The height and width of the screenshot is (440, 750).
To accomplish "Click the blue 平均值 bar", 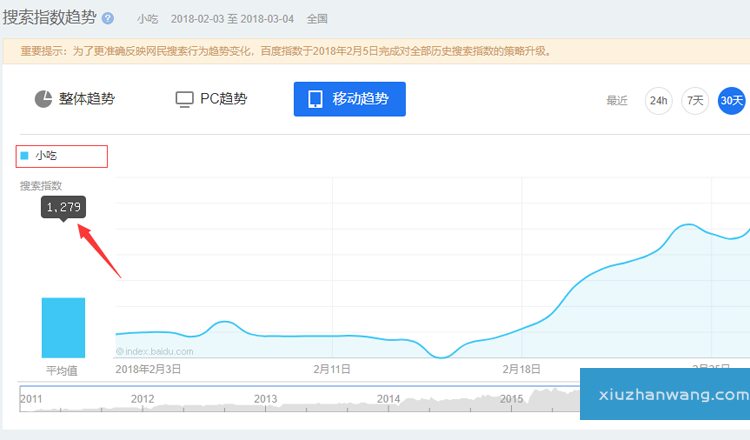I will point(63,327).
